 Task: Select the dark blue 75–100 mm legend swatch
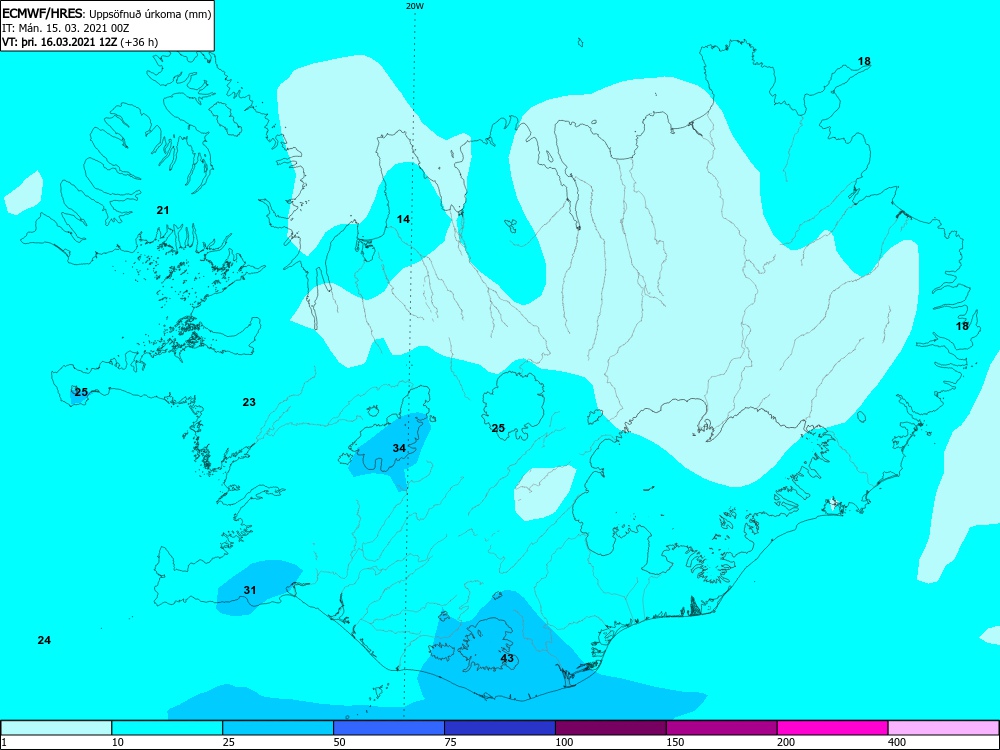pos(500,728)
